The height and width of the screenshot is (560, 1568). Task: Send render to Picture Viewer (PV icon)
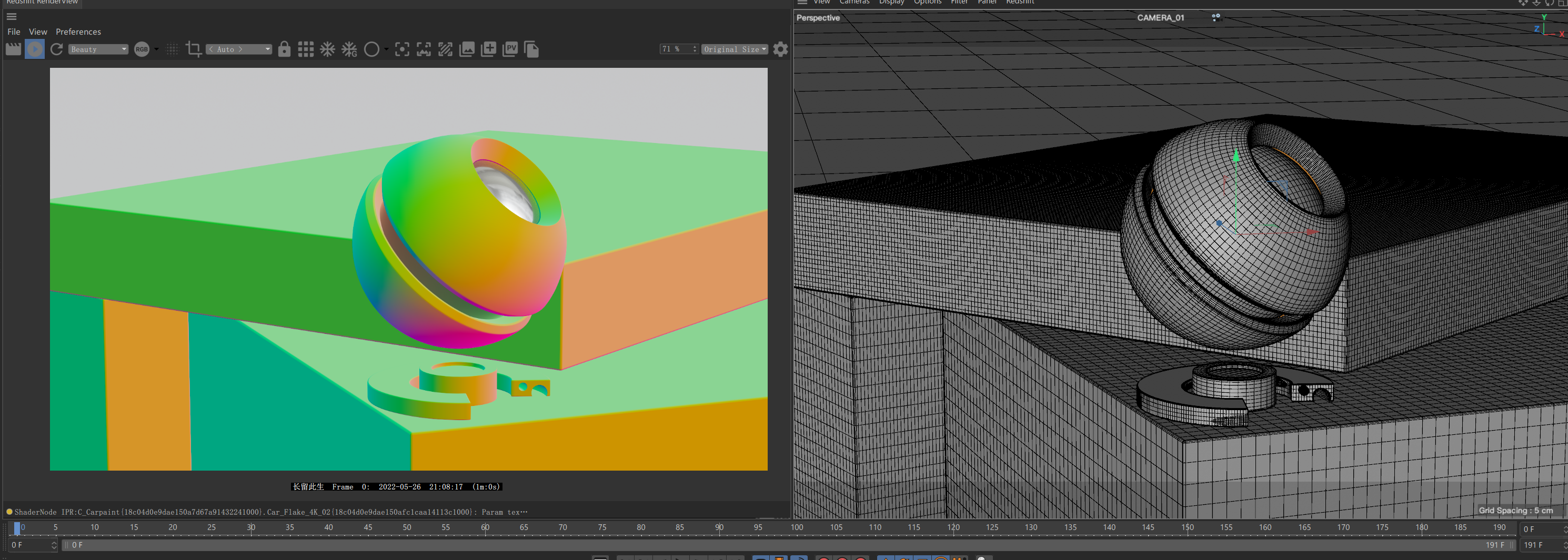click(510, 49)
